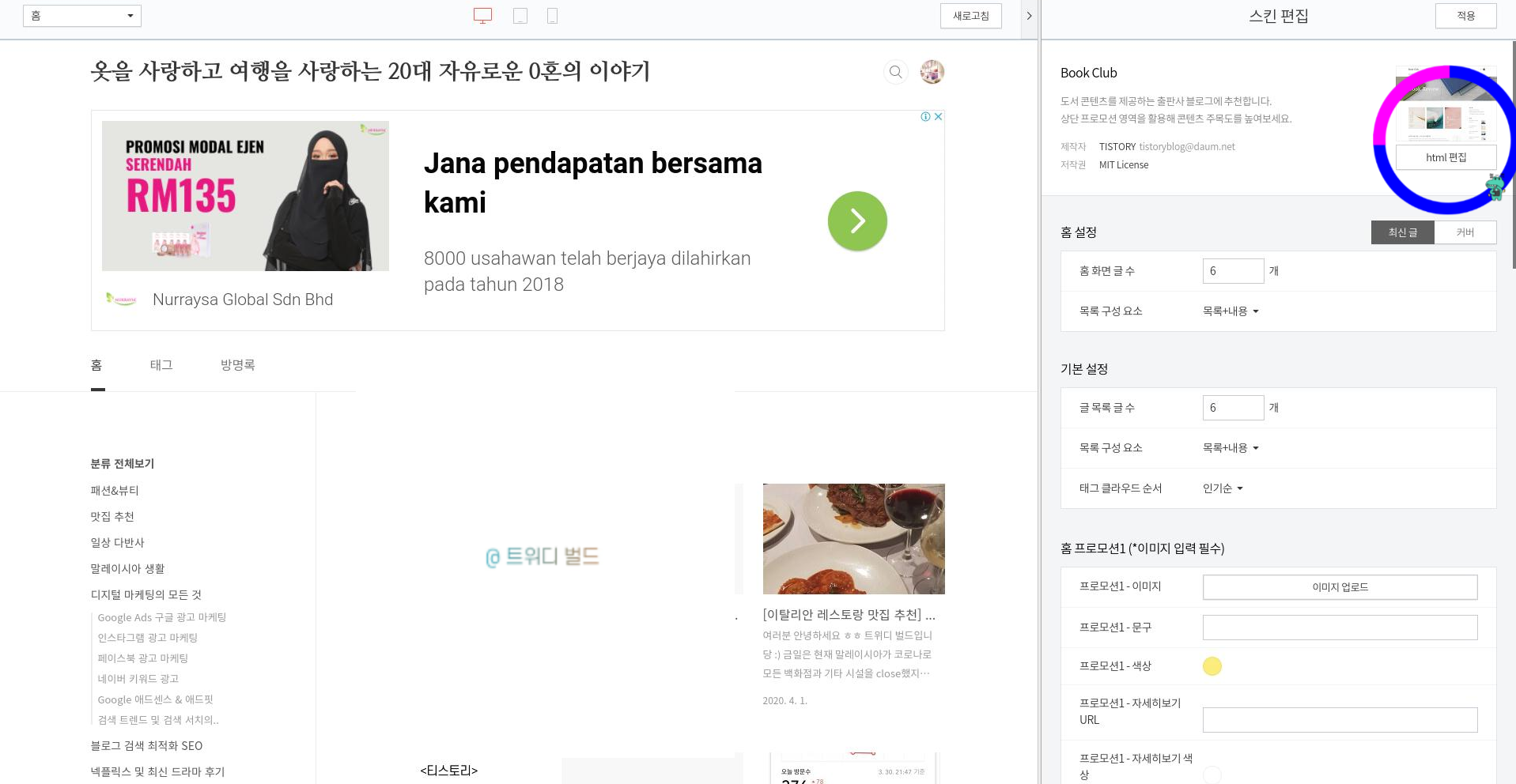Open 네이버 키워드 광고 subcategory
This screenshot has width=1516, height=784.
(138, 679)
